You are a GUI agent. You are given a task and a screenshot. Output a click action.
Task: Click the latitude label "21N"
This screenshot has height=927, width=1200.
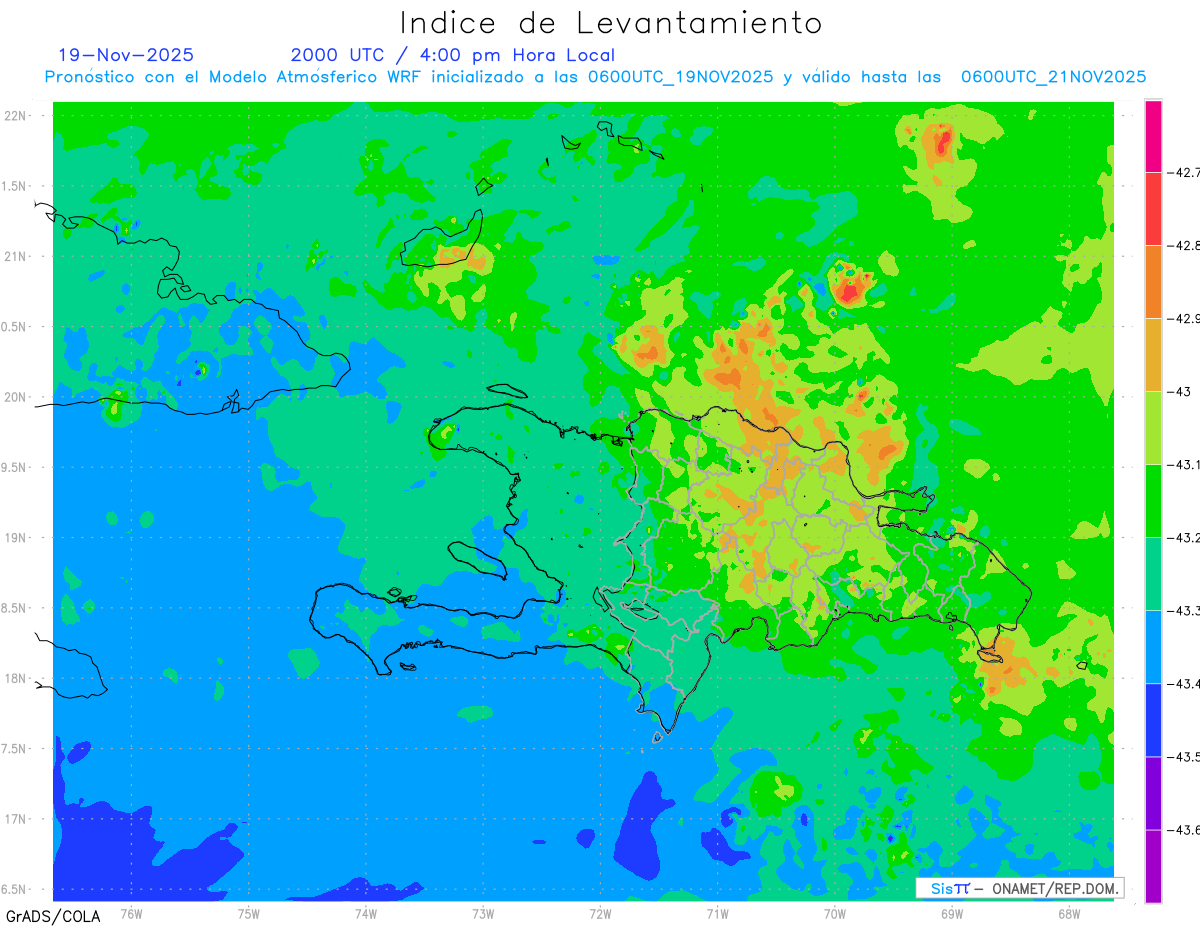click(x=16, y=257)
